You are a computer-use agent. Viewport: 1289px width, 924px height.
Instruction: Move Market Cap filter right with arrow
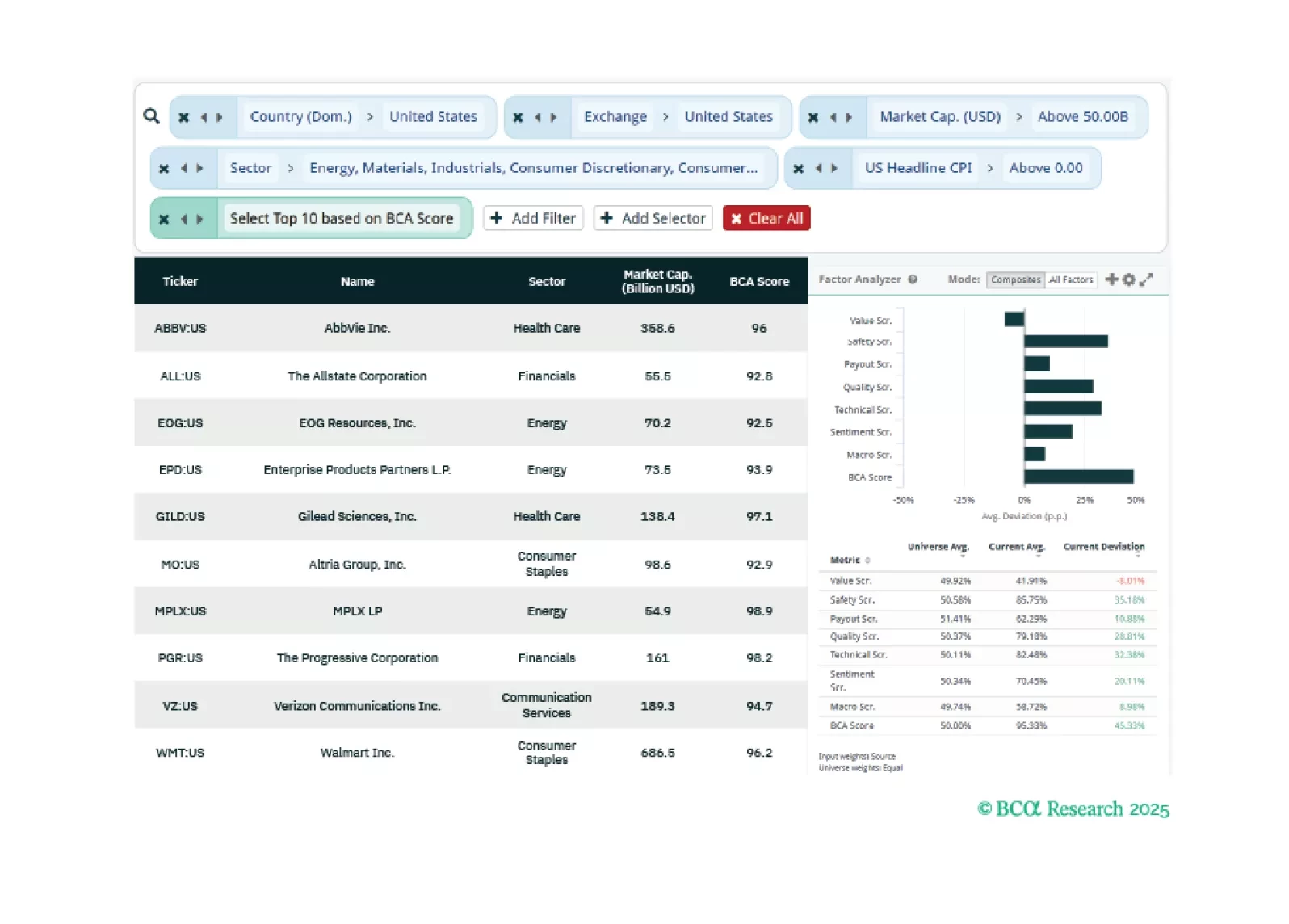pyautogui.click(x=849, y=117)
